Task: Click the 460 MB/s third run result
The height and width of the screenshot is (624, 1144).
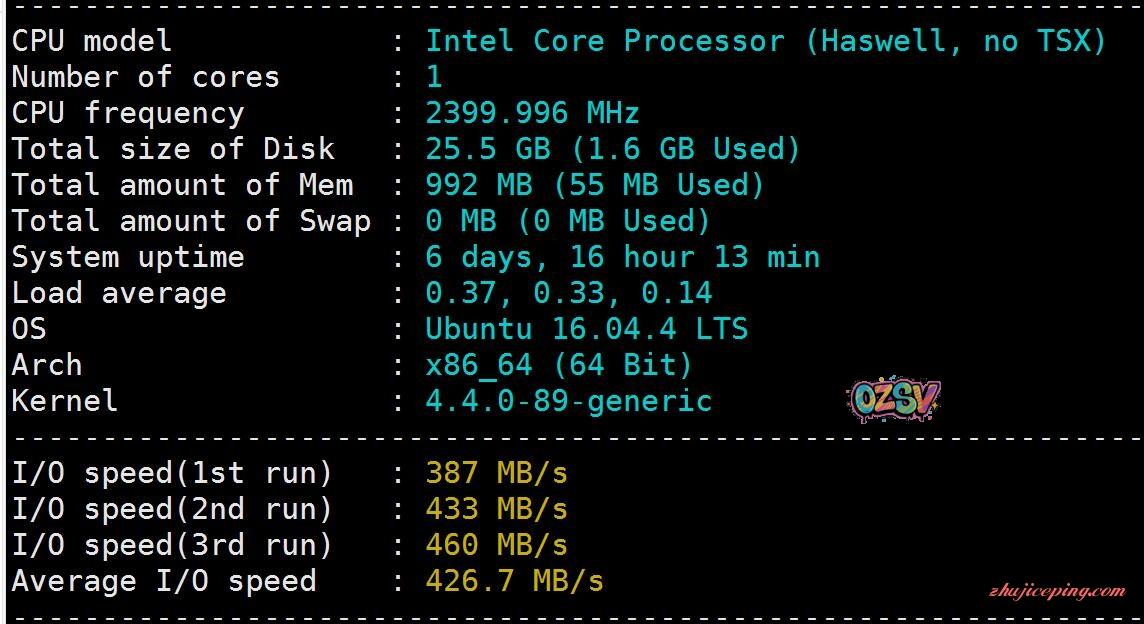Action: click(x=496, y=545)
